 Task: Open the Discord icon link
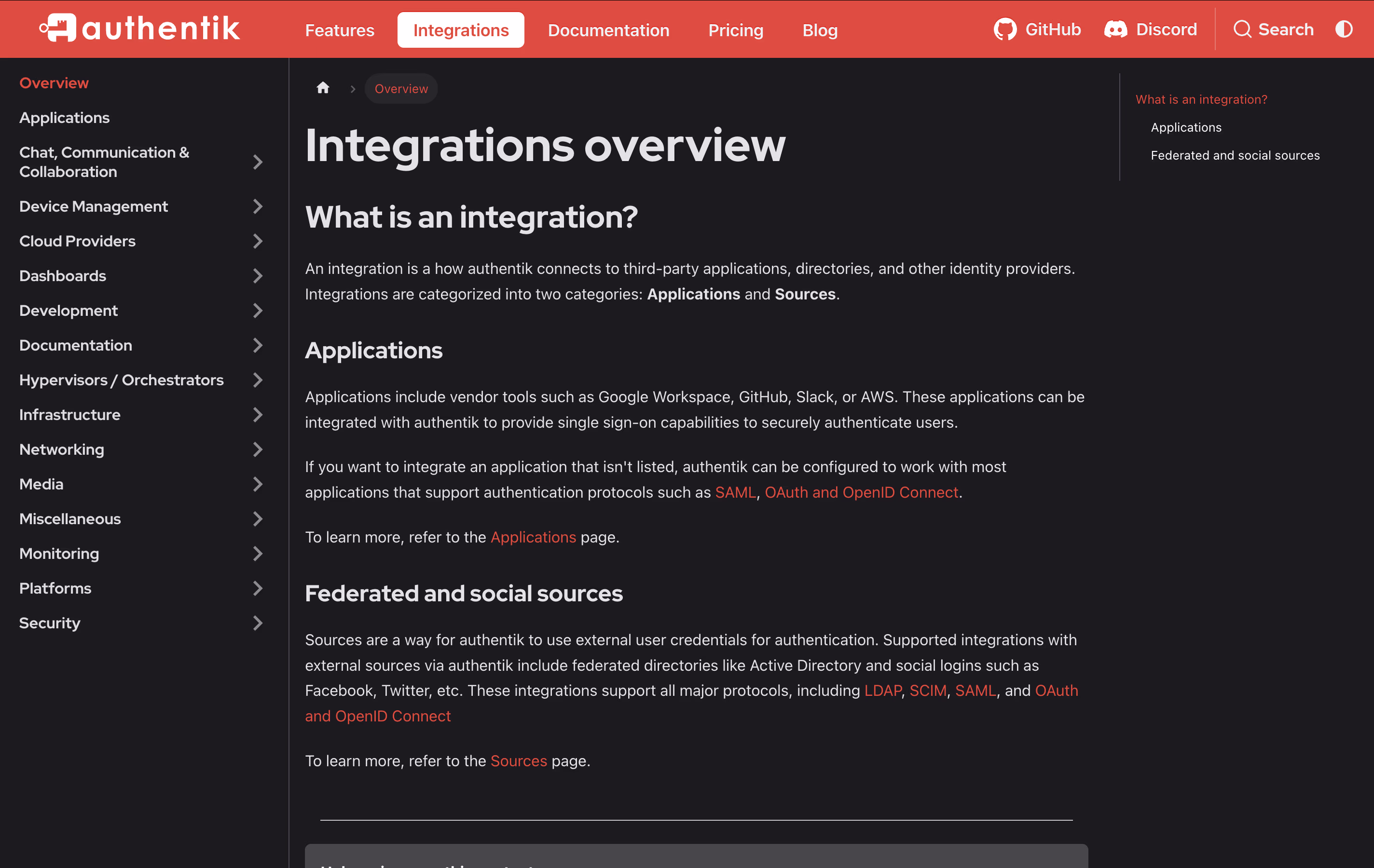1115,29
